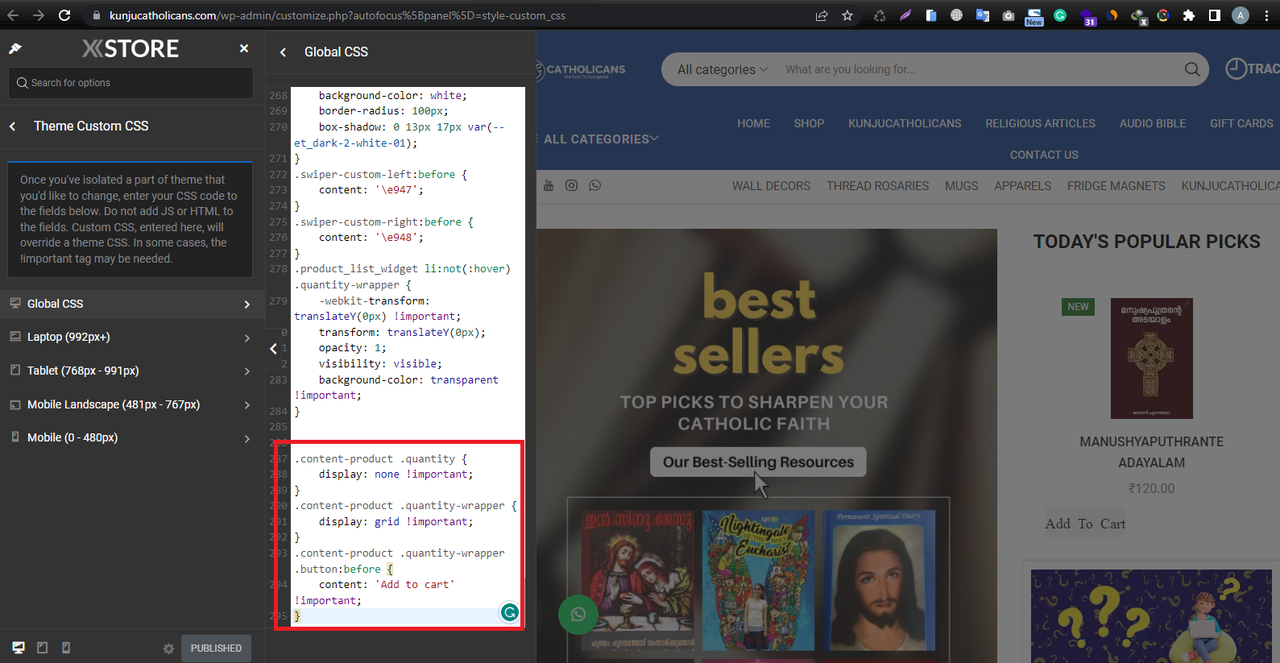This screenshot has height=663, width=1280.
Task: Click the PUBLISHED button
Action: point(216,648)
